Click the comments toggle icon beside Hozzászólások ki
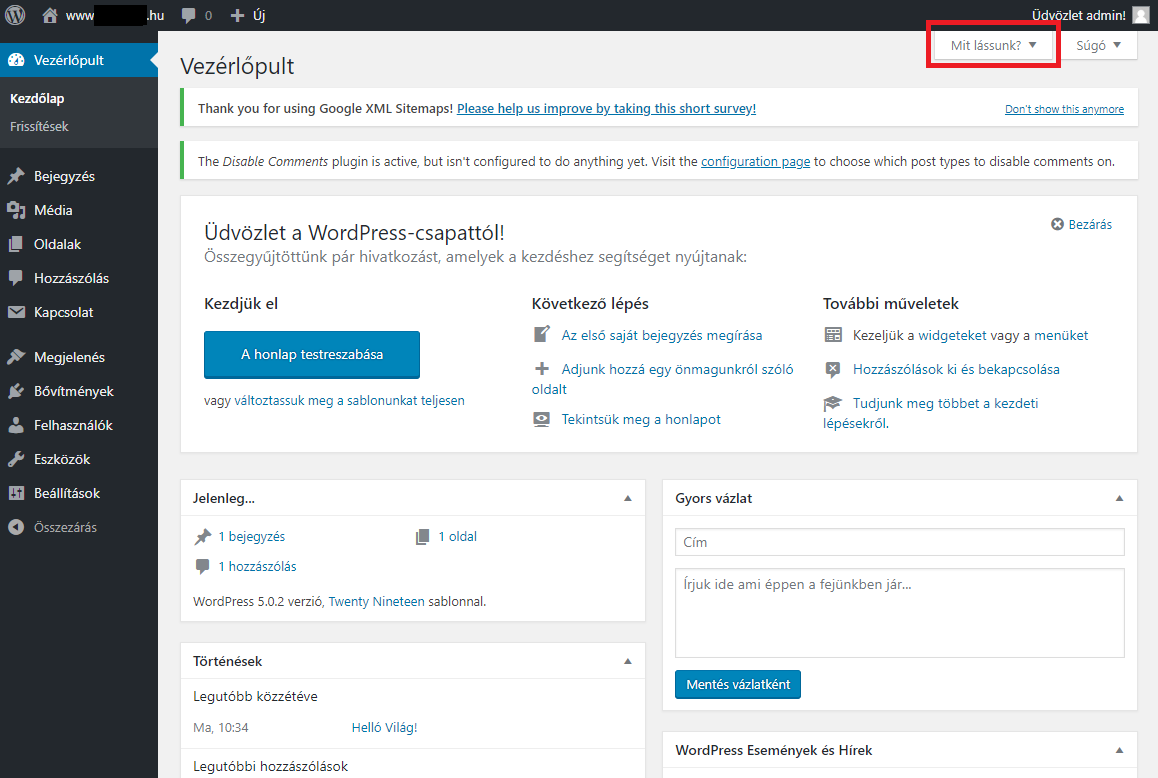The width and height of the screenshot is (1158, 778). click(x=833, y=369)
